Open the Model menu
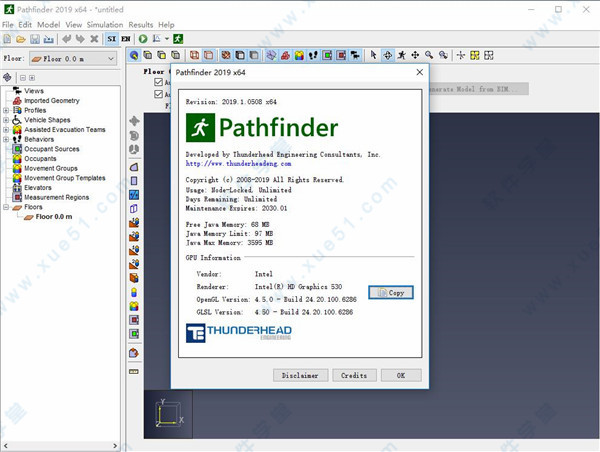This screenshot has height=452, width=600. coord(49,24)
